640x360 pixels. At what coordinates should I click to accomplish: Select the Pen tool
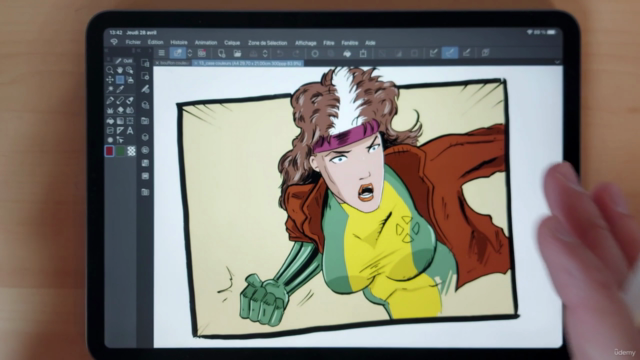click(110, 100)
